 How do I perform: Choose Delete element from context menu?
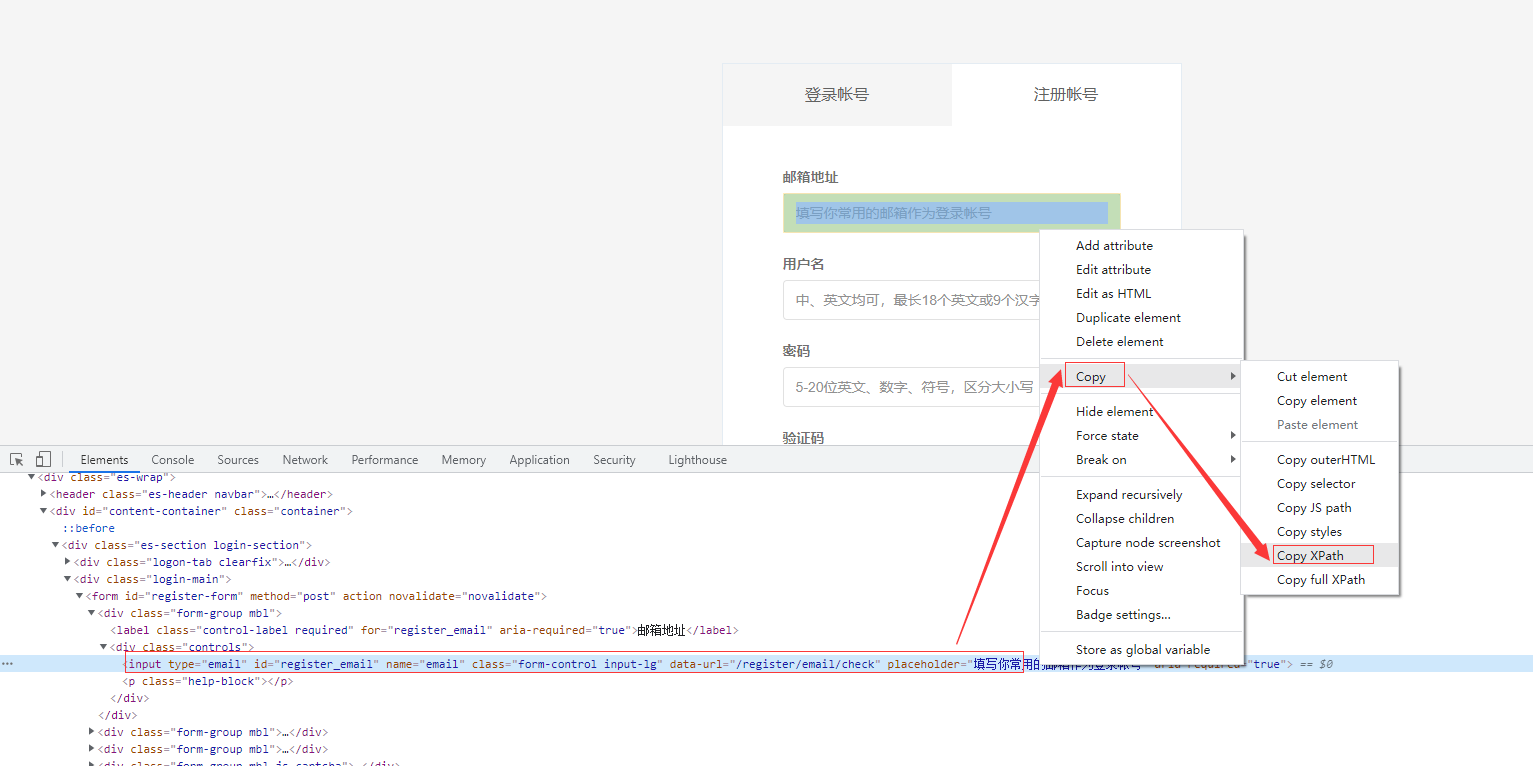[x=1141, y=342]
